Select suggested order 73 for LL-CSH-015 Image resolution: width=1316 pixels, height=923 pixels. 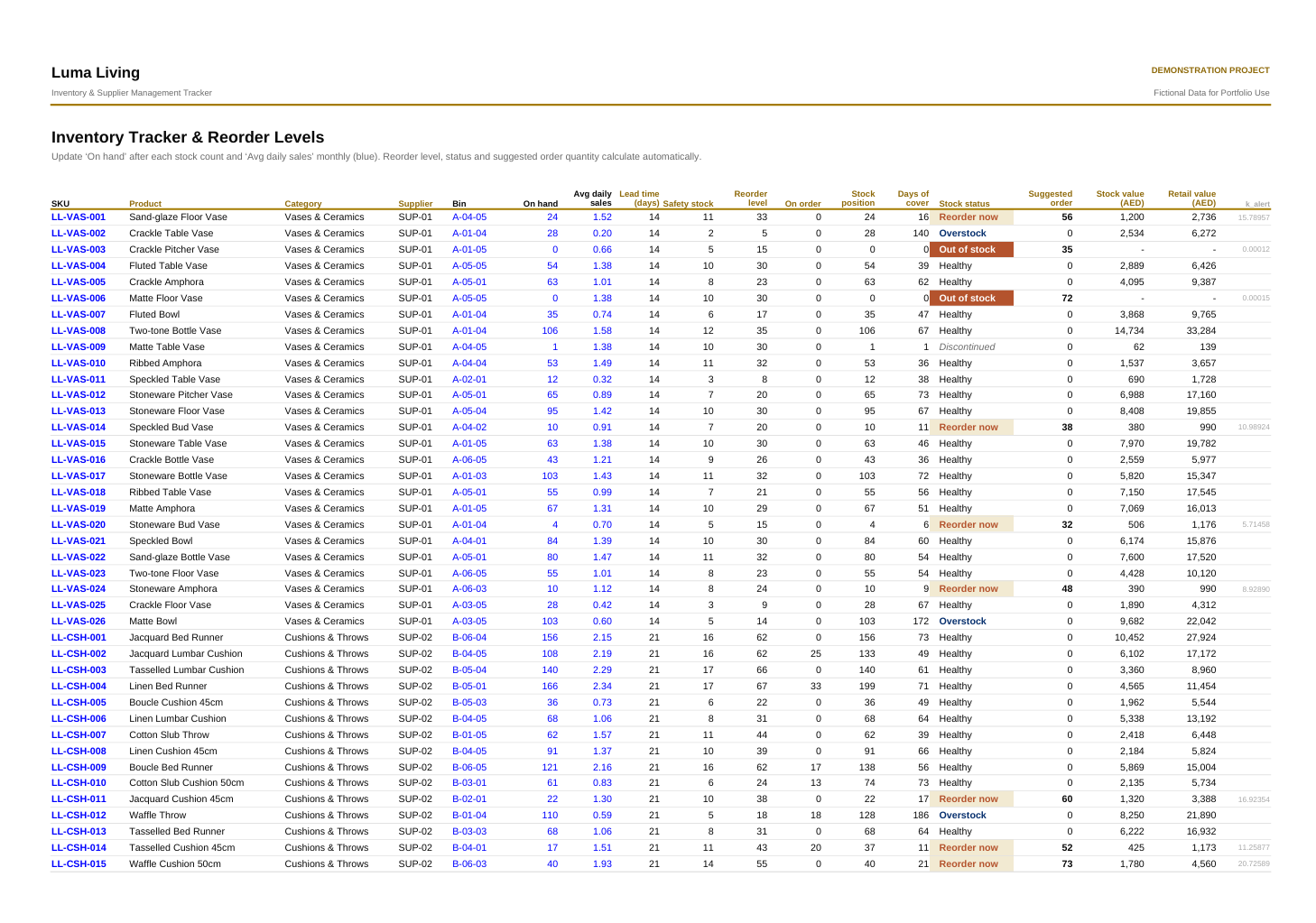coord(1067,864)
